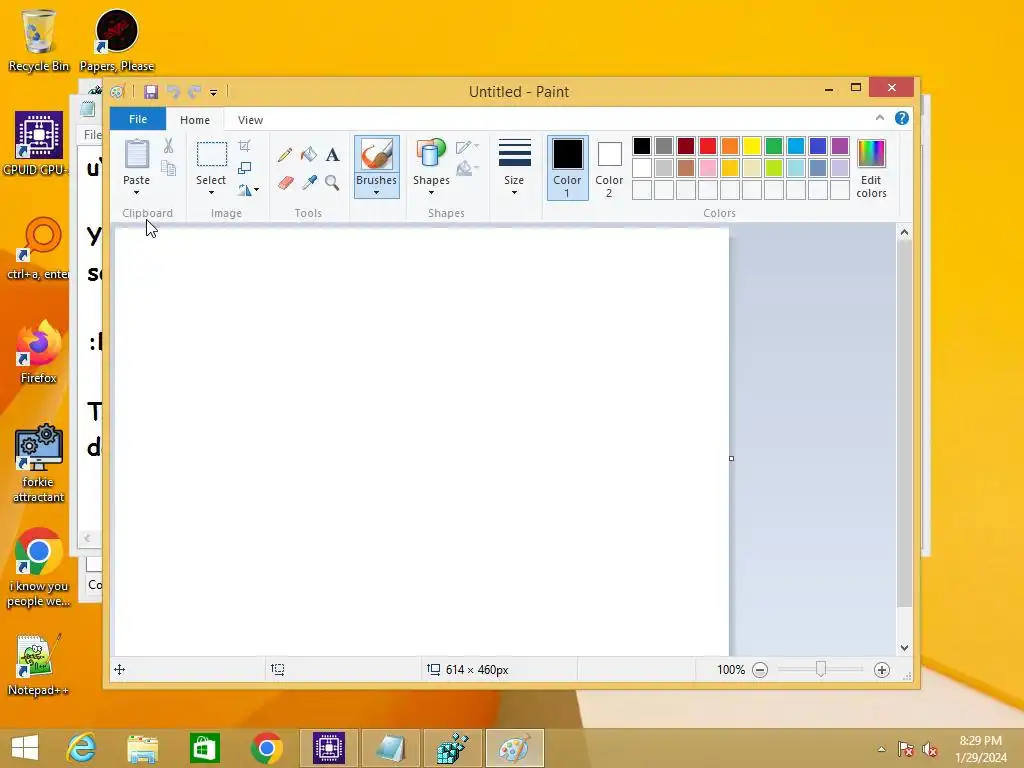Open Windows Store from taskbar
This screenshot has height=768, width=1024.
(x=204, y=748)
